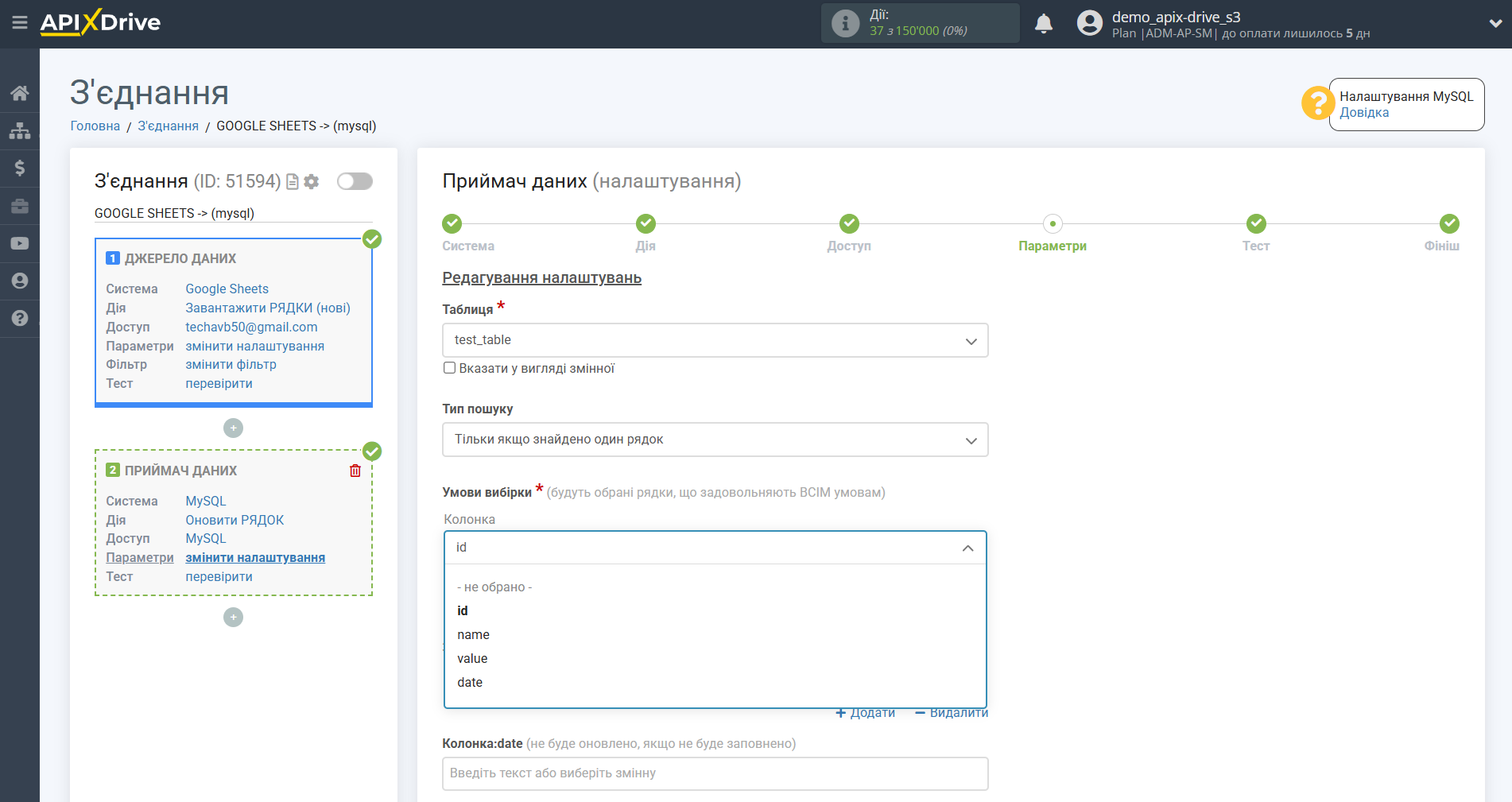Click the Тест step label
The height and width of the screenshot is (802, 1512).
pyautogui.click(x=1256, y=246)
